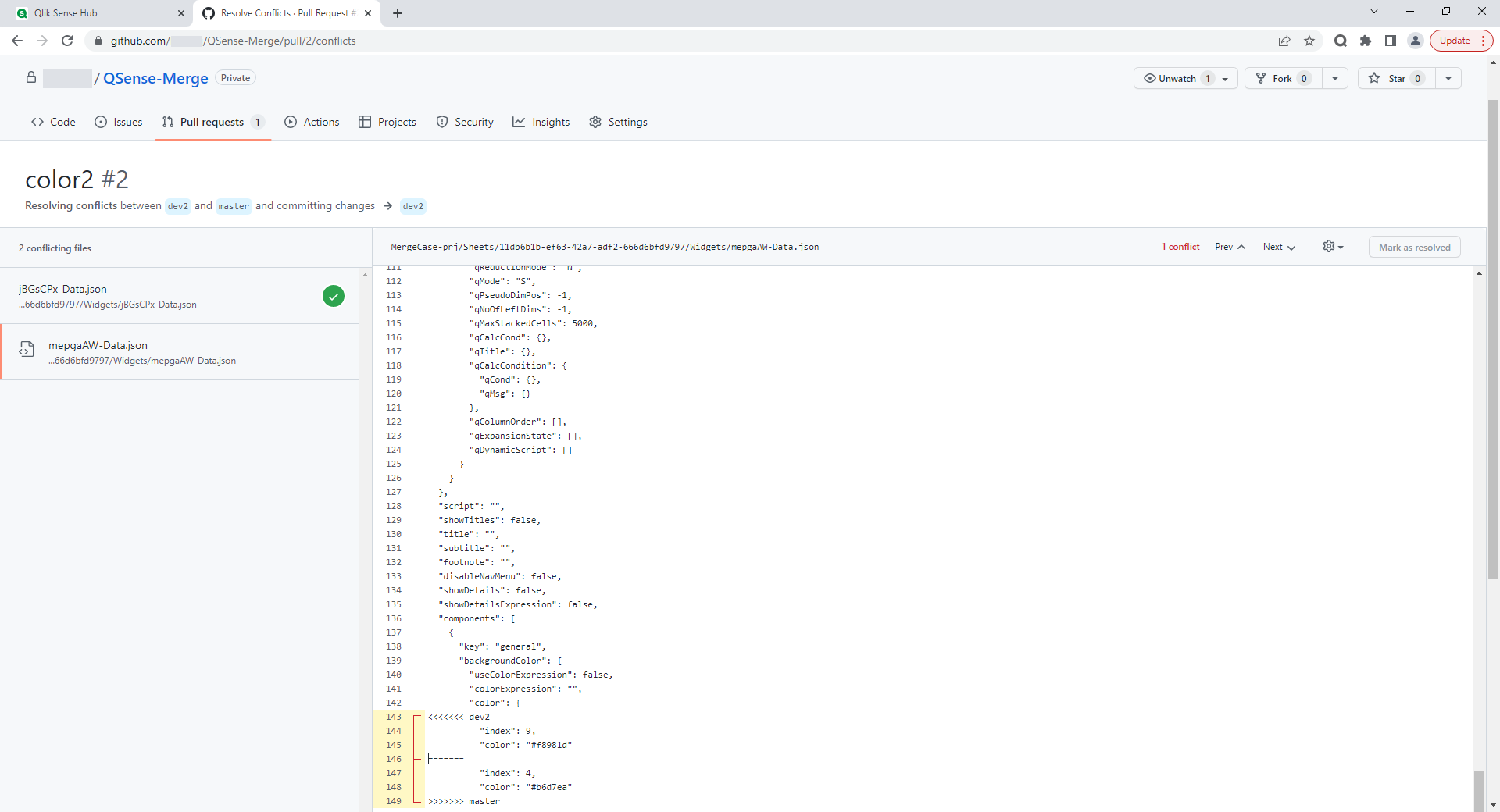1500x812 pixels.
Task: Expand the Unwatch notification options dropdown
Action: point(1225,78)
